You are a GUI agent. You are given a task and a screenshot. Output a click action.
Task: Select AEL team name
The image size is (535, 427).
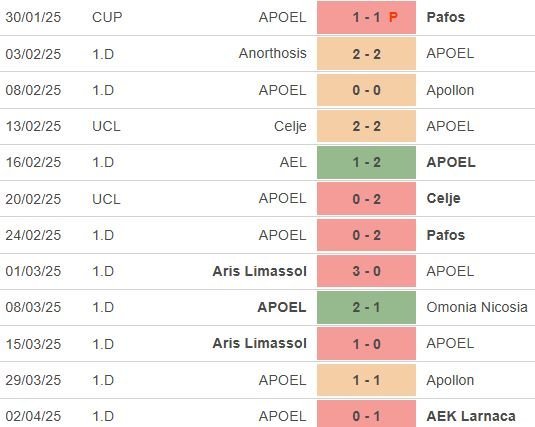click(x=293, y=162)
